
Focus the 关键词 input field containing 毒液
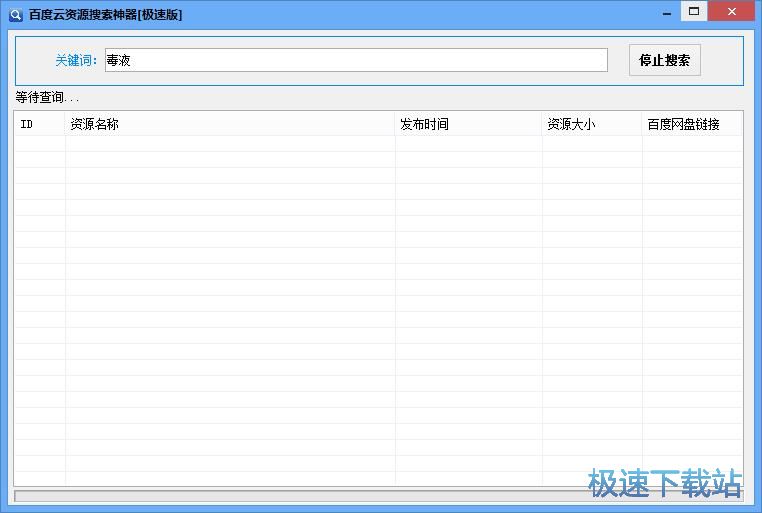356,60
